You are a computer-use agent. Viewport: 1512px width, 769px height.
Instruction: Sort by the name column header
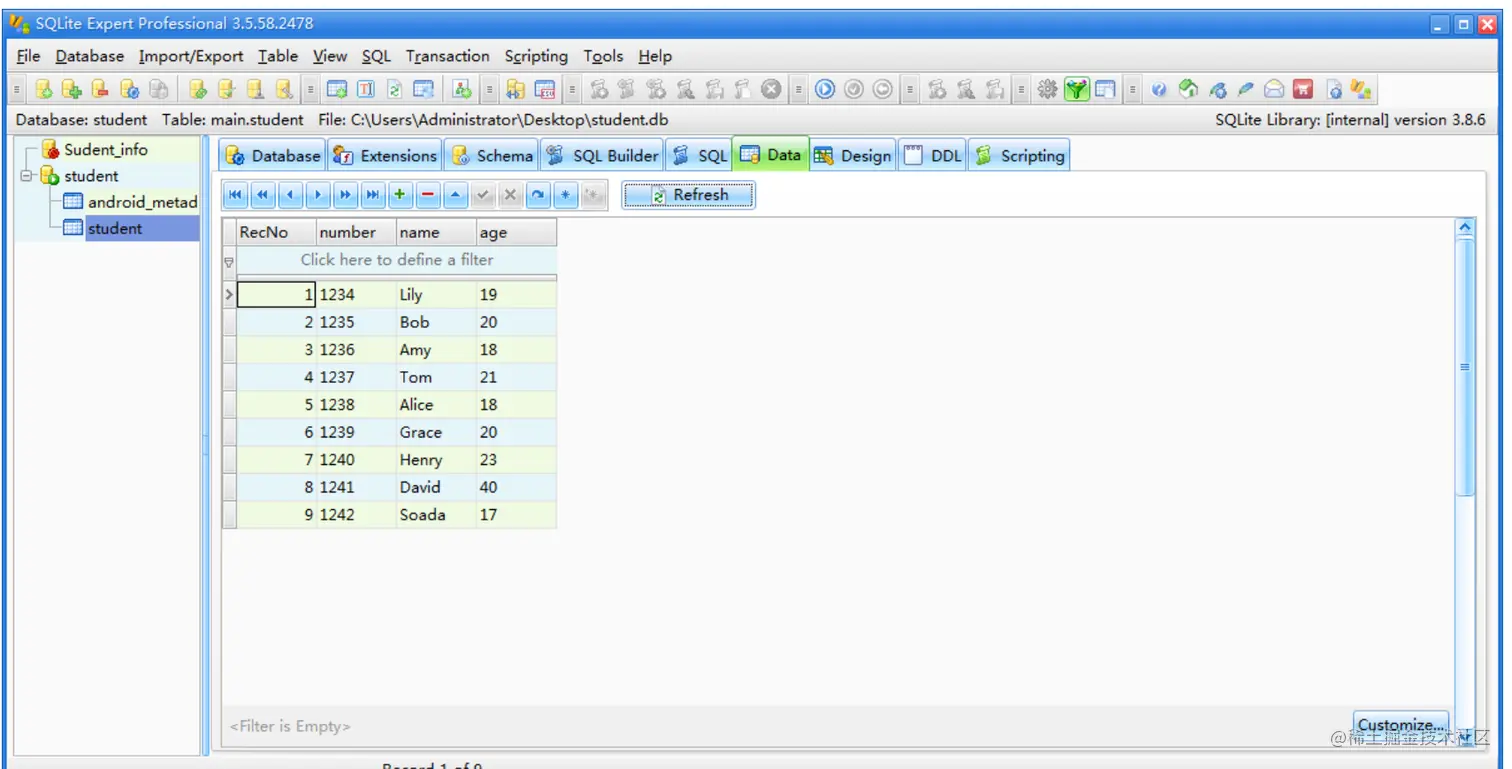[436, 232]
